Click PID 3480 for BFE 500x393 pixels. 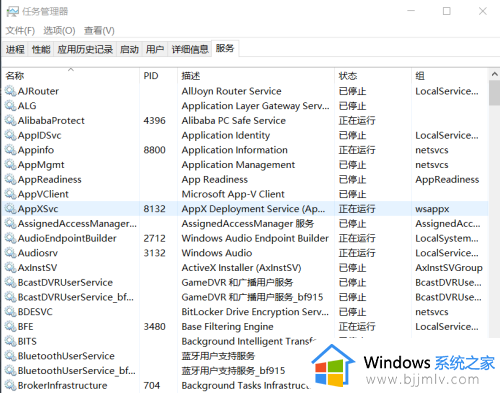154,327
